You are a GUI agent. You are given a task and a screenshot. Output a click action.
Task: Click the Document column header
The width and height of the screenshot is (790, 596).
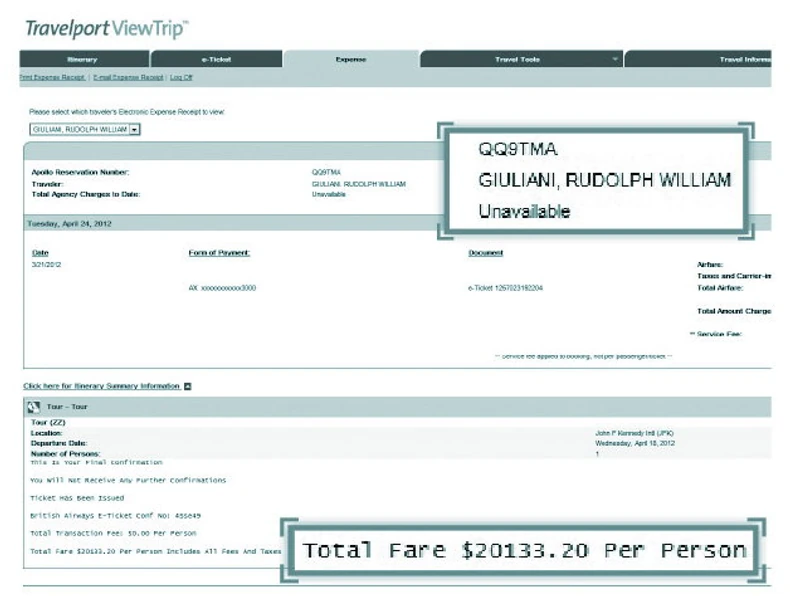pos(486,253)
